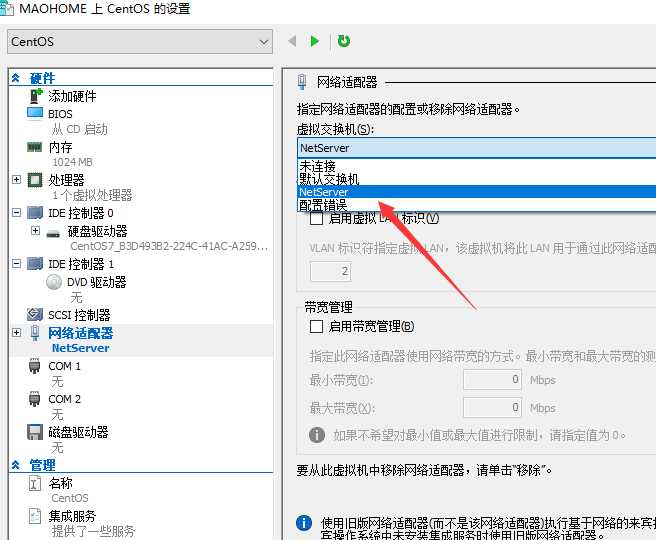Enable the 启用带宽管理 checkbox
The image size is (656, 540).
(316, 326)
